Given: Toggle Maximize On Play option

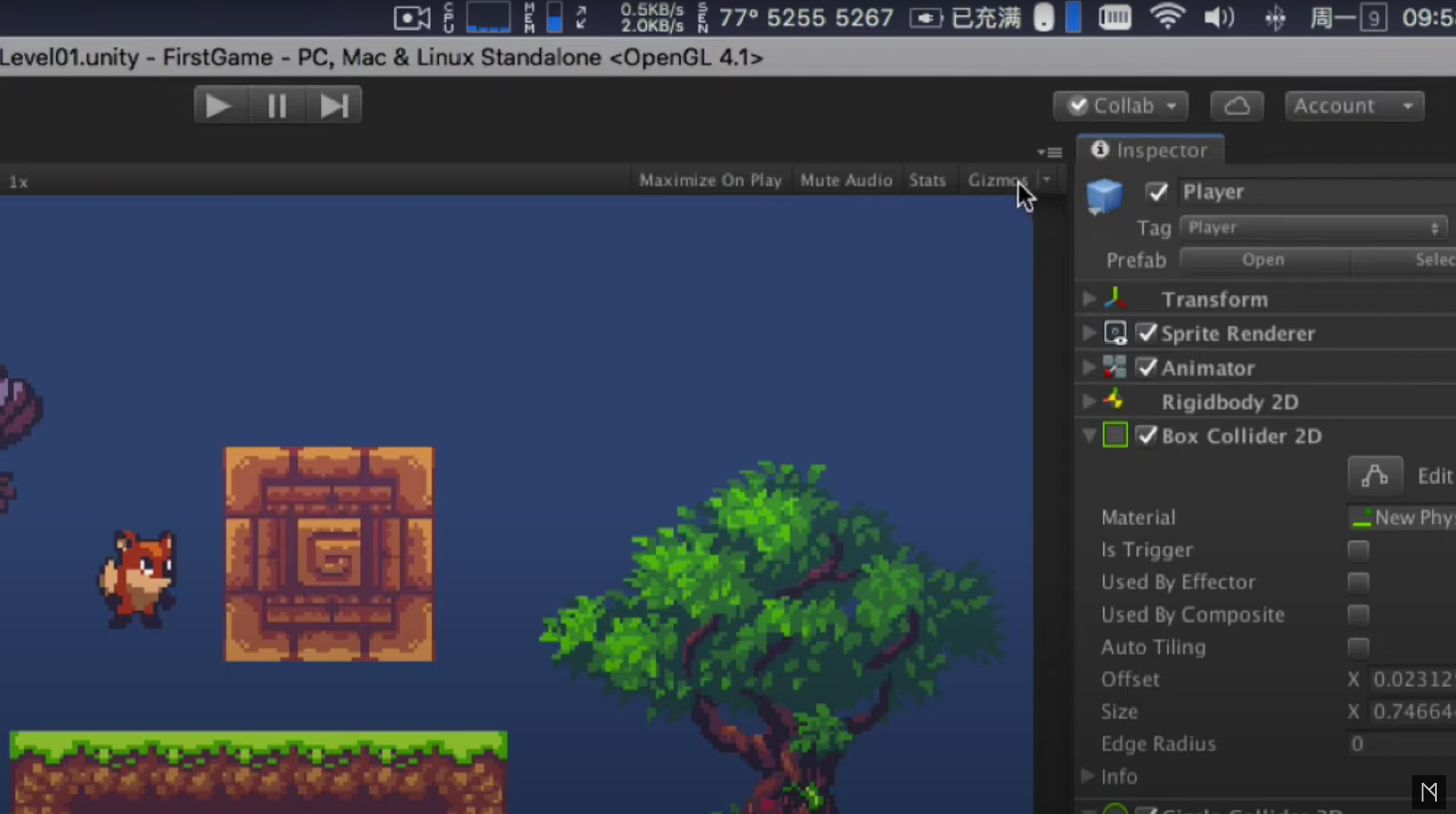Looking at the screenshot, I should tap(710, 180).
